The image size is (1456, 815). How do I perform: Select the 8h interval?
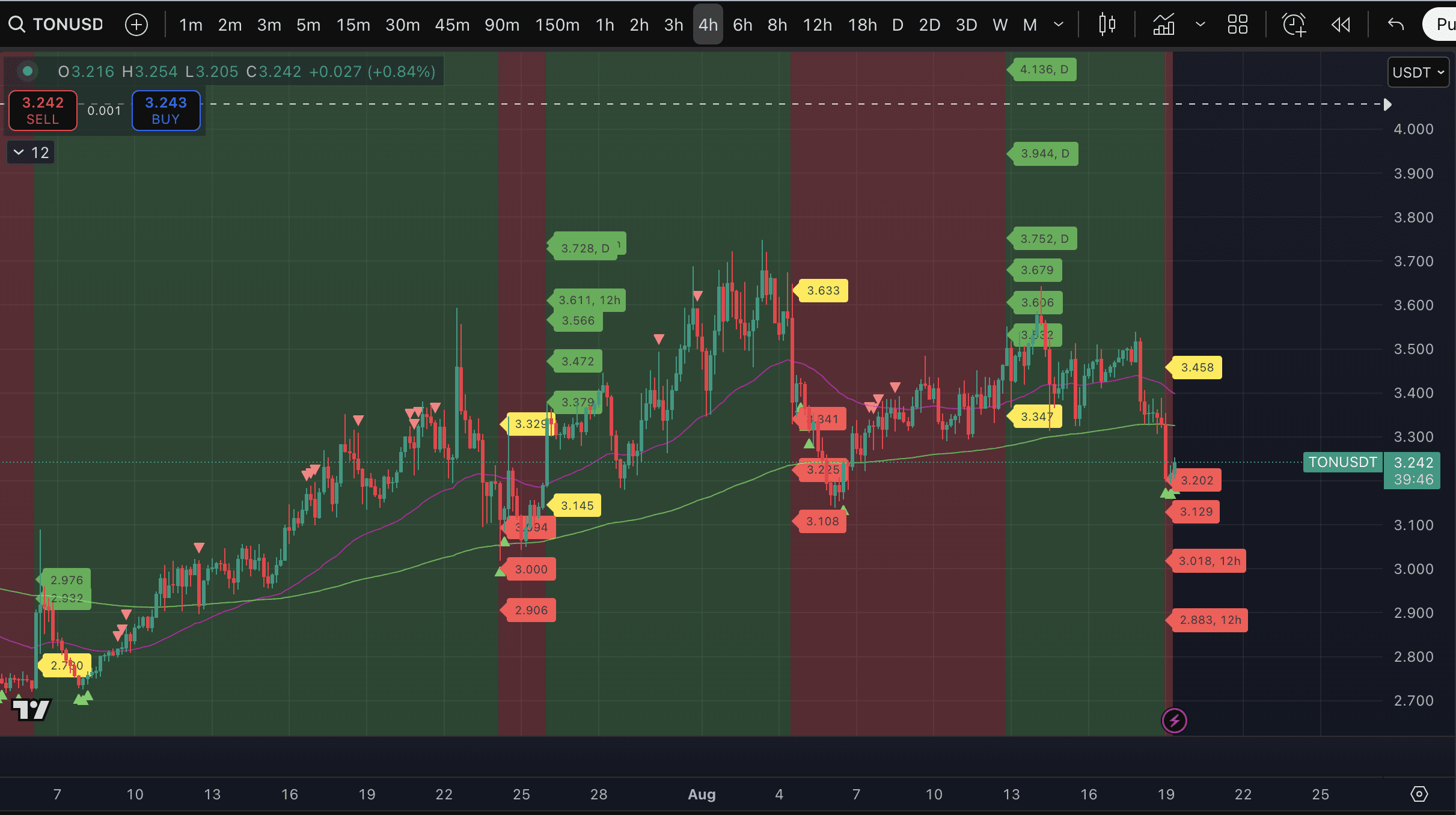[777, 25]
